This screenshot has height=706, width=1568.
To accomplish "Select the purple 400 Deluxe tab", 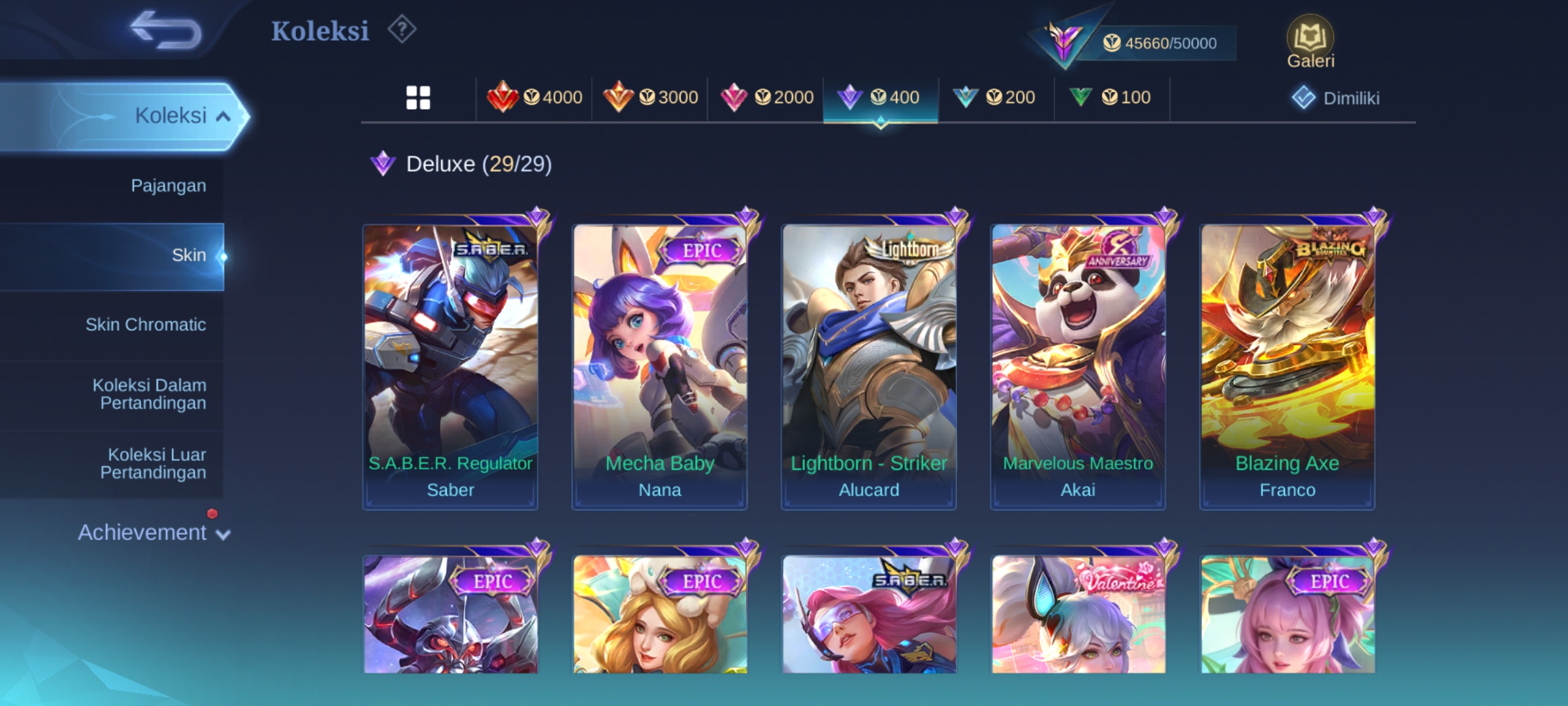I will coord(881,98).
